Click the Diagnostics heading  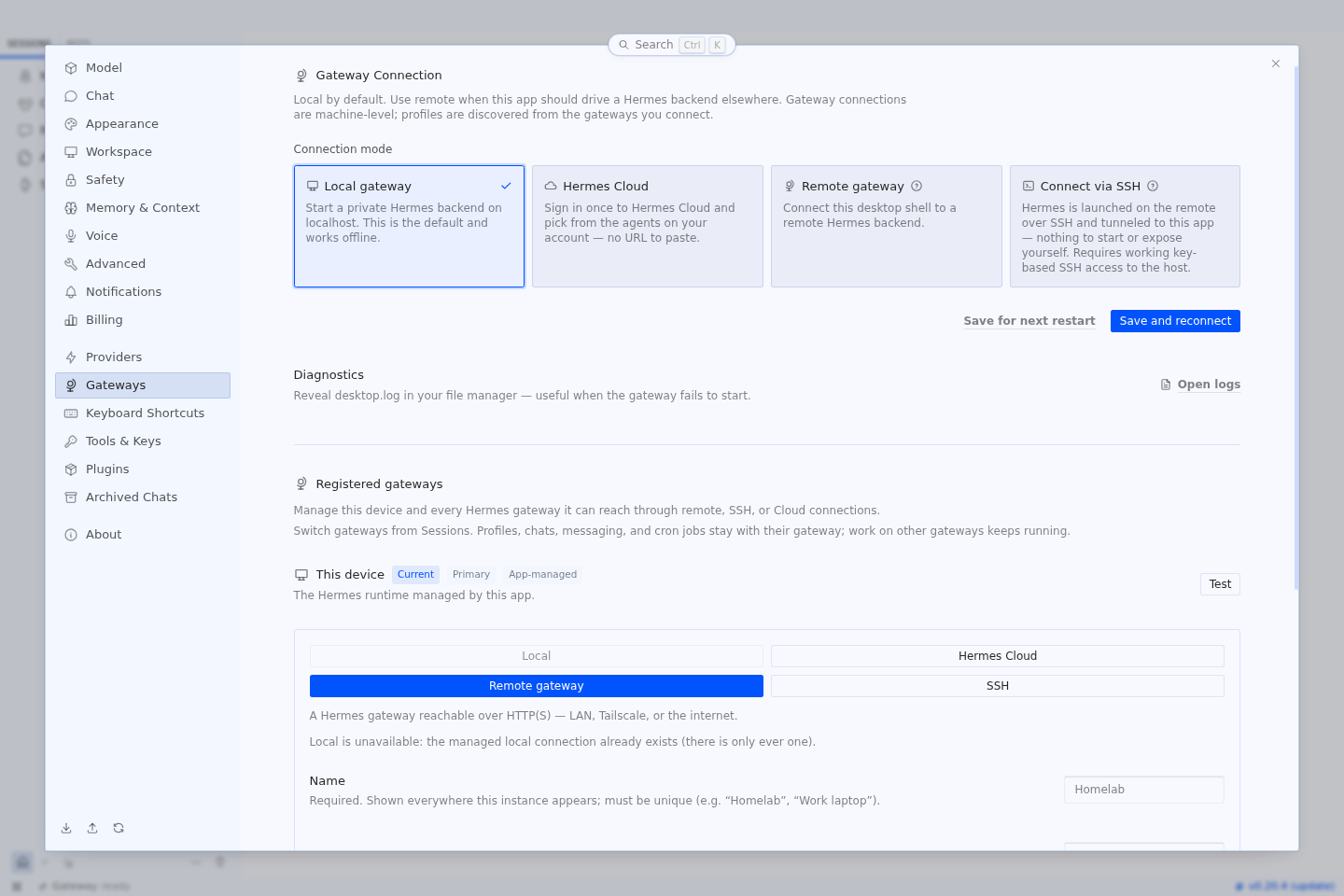point(329,375)
